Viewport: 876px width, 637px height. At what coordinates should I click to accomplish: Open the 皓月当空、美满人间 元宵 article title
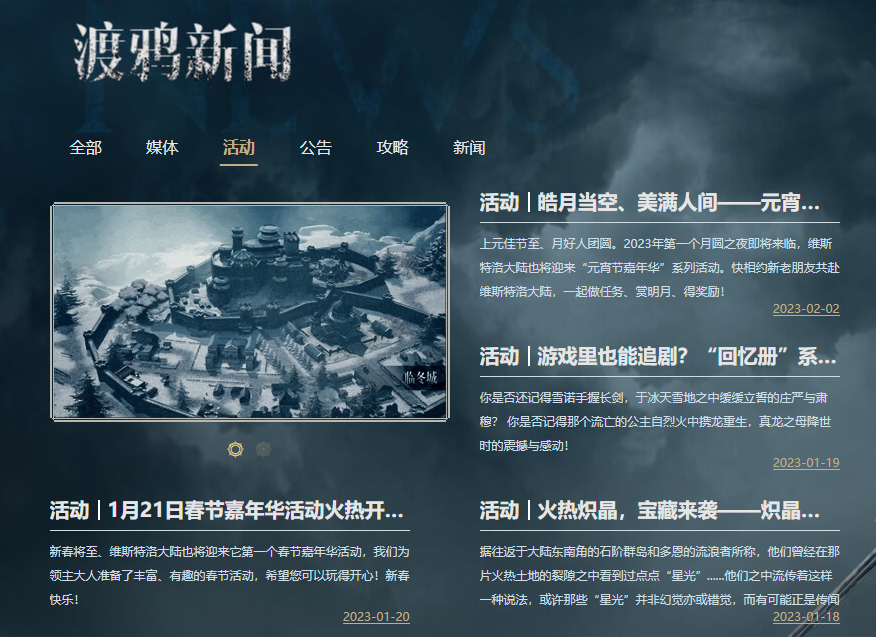[x=649, y=202]
